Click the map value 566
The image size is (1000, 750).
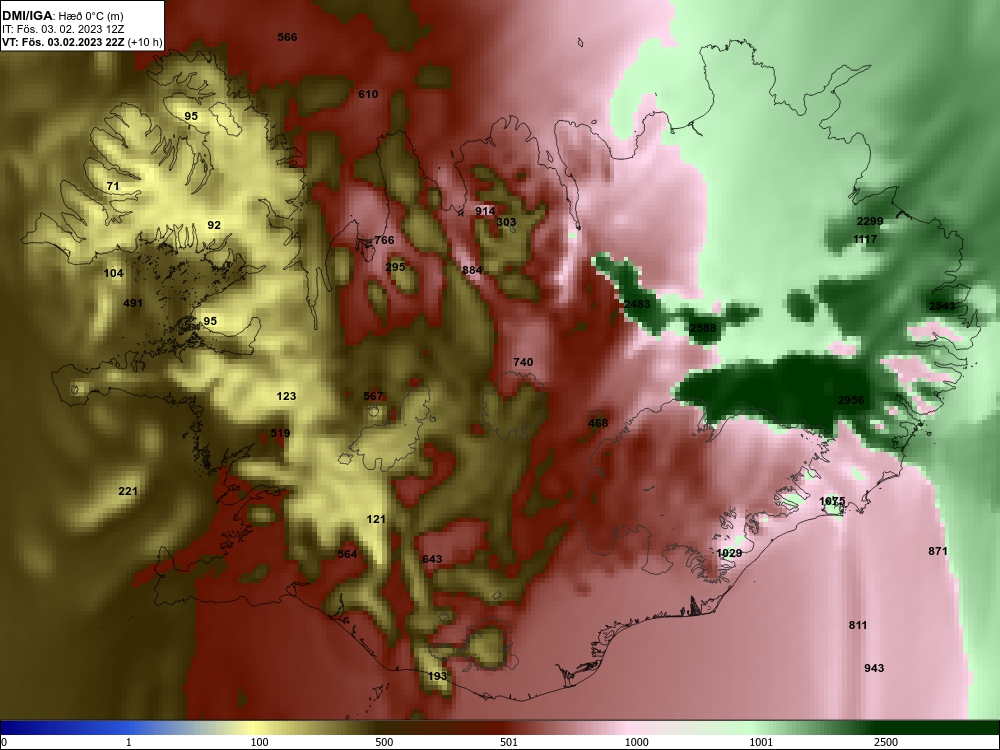(x=288, y=37)
